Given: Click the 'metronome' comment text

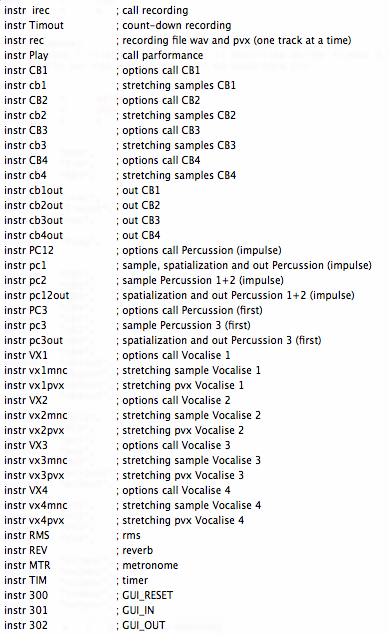Looking at the screenshot, I should pos(150,565).
